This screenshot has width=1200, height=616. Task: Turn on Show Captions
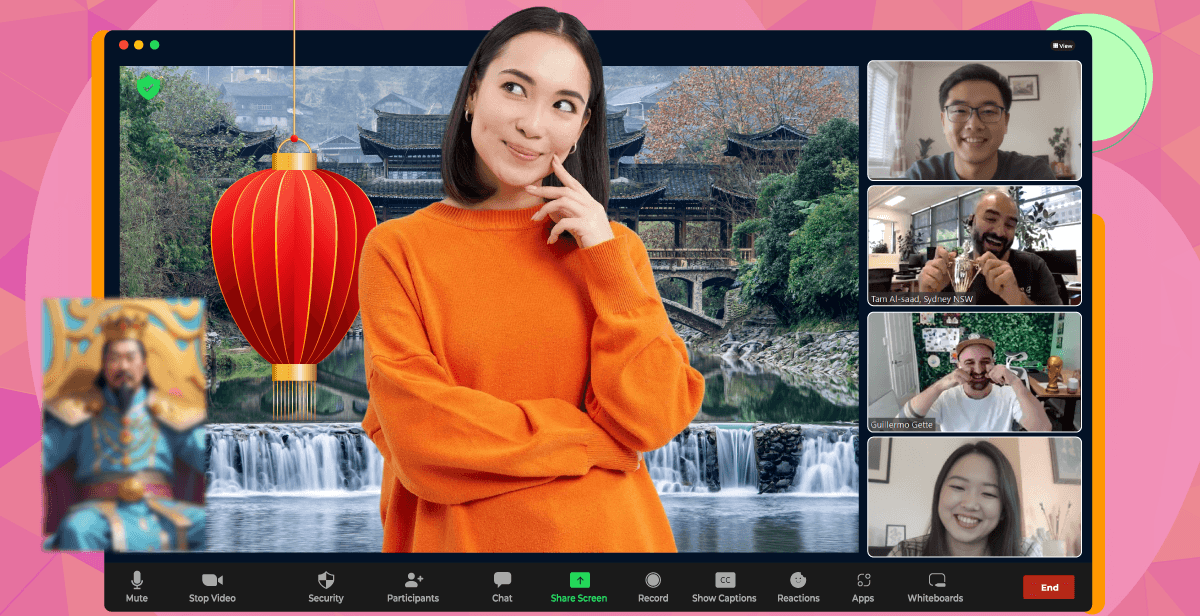(724, 586)
